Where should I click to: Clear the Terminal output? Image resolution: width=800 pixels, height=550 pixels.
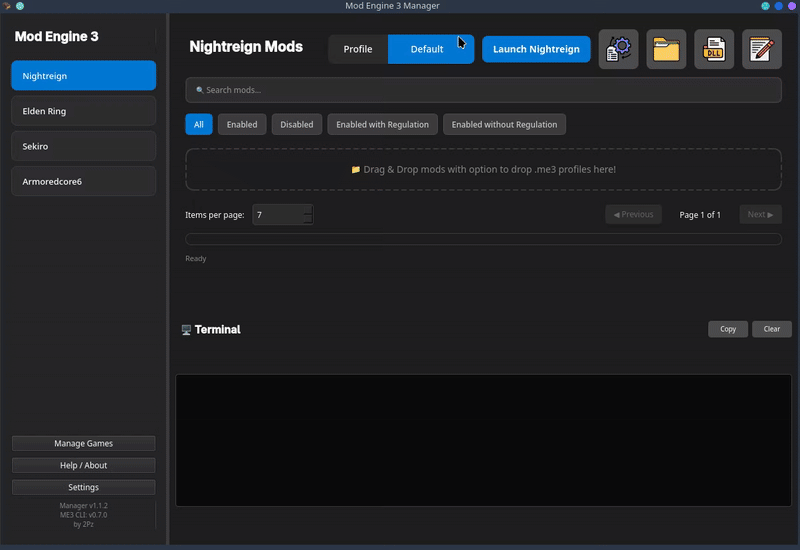pos(771,329)
